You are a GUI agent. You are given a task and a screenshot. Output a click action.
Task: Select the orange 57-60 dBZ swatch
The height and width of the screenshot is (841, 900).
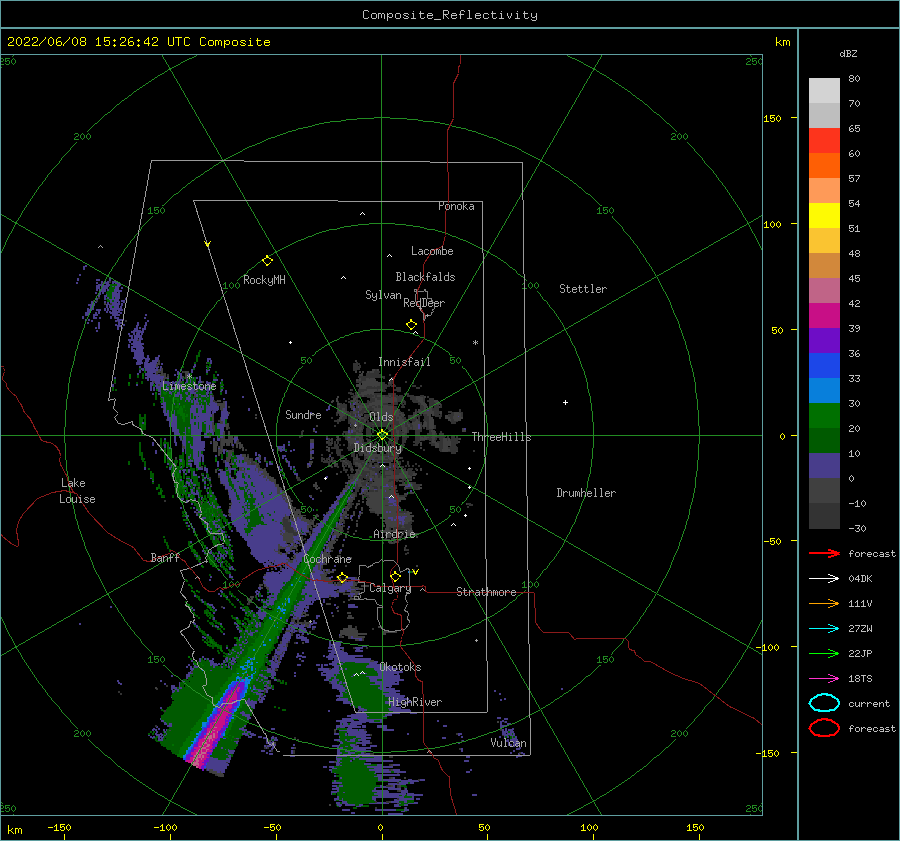tap(824, 166)
